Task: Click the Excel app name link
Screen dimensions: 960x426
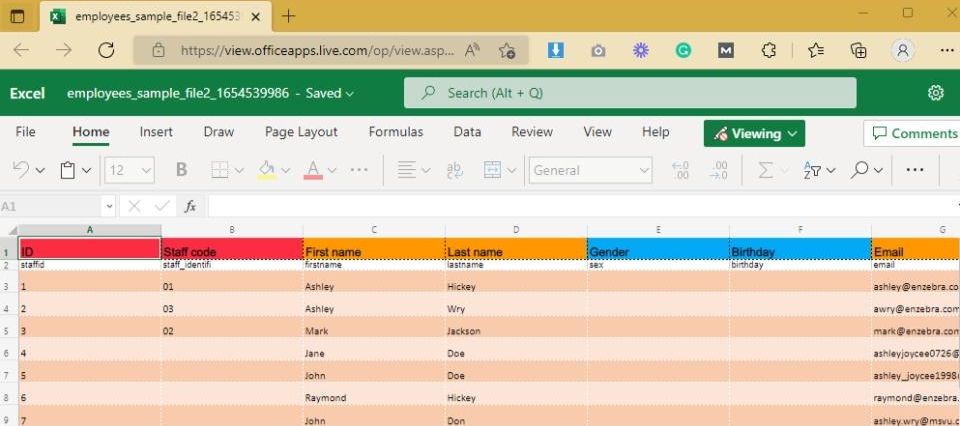Action: (x=27, y=93)
